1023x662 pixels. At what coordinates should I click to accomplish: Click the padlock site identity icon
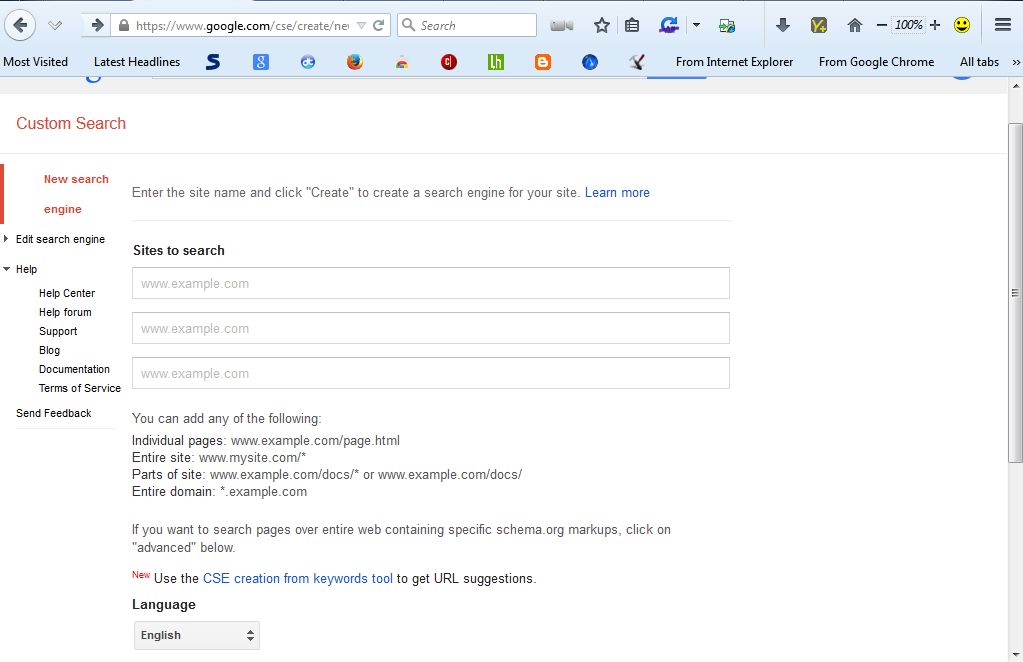(123, 25)
